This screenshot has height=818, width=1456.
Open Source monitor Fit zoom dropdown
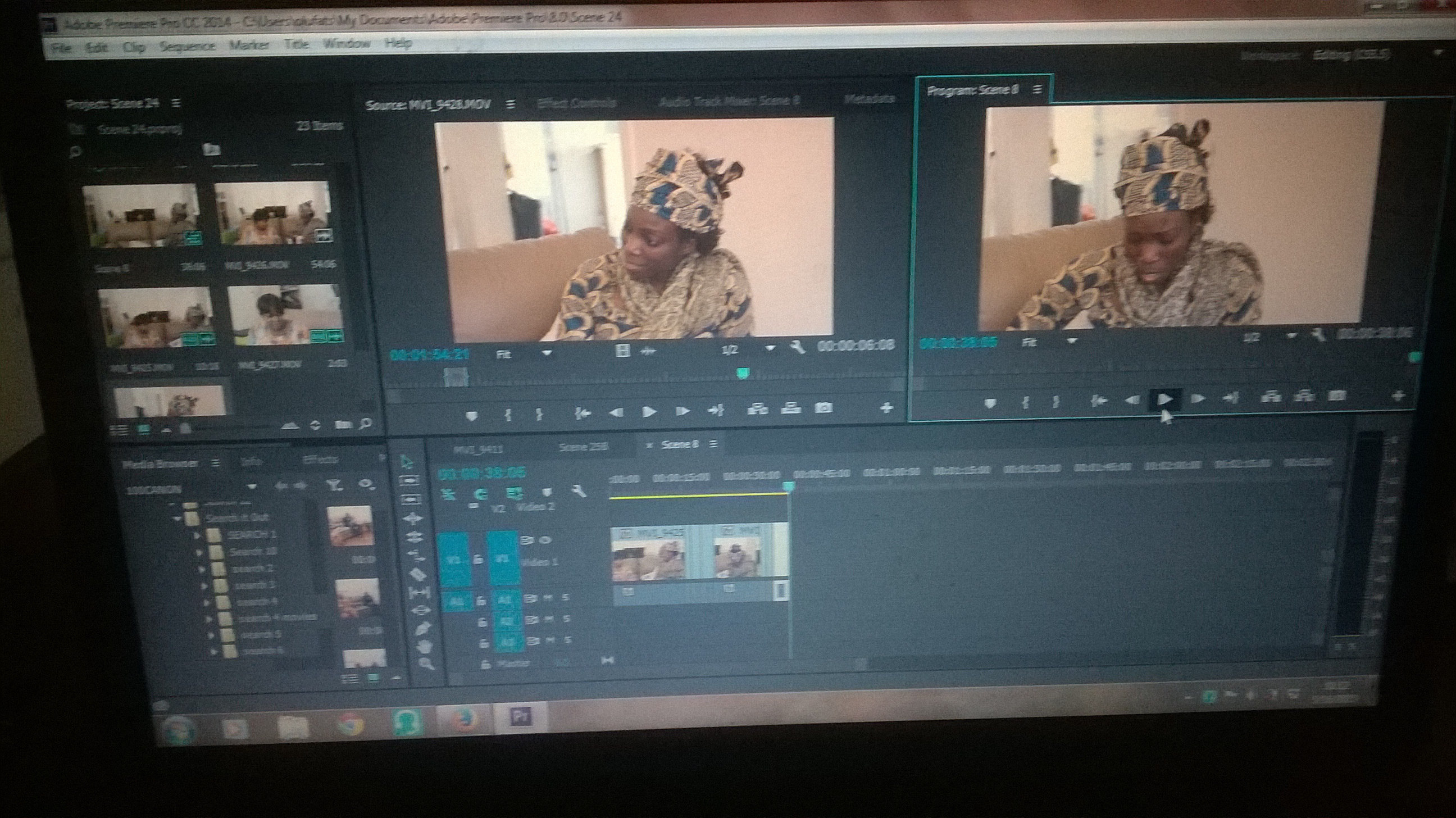coord(546,354)
